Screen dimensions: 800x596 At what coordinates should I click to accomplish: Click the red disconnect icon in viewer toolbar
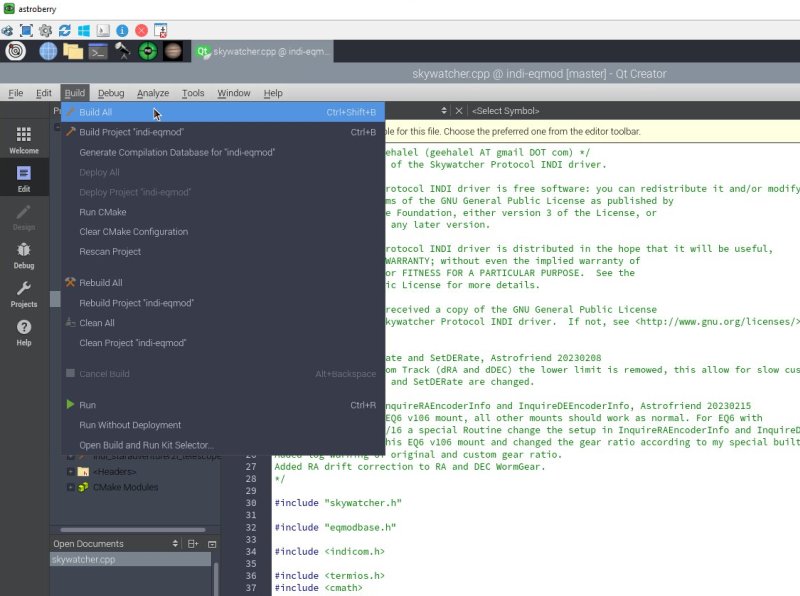(x=142, y=31)
